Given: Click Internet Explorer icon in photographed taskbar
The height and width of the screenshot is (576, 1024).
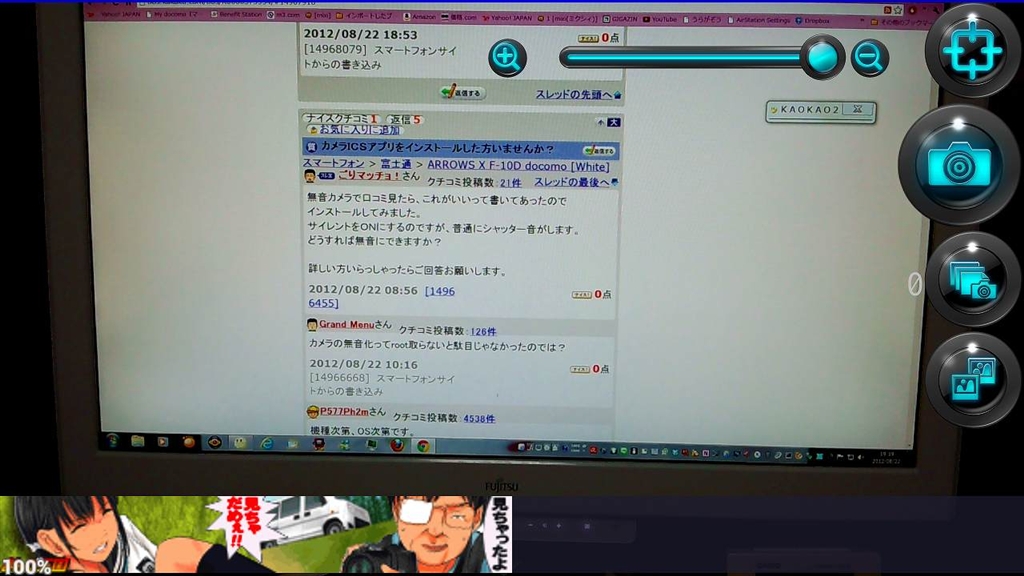Looking at the screenshot, I should coord(266,443).
